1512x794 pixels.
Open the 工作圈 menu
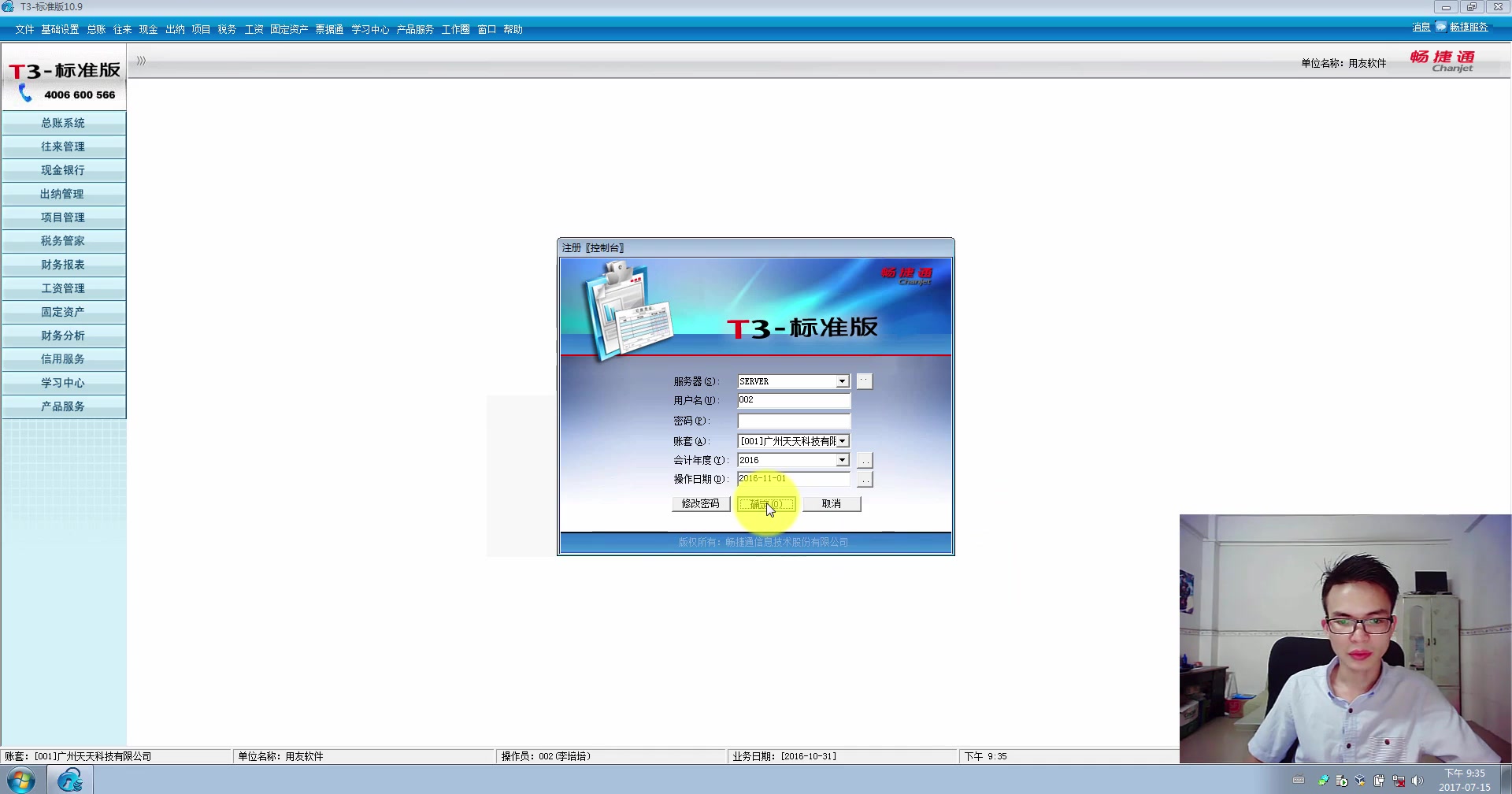(x=455, y=29)
